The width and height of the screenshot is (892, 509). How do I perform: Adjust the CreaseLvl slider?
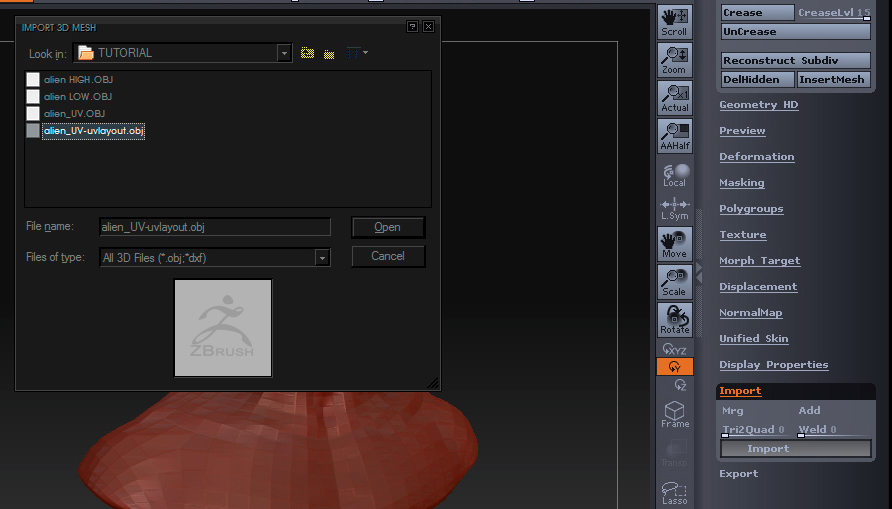833,13
